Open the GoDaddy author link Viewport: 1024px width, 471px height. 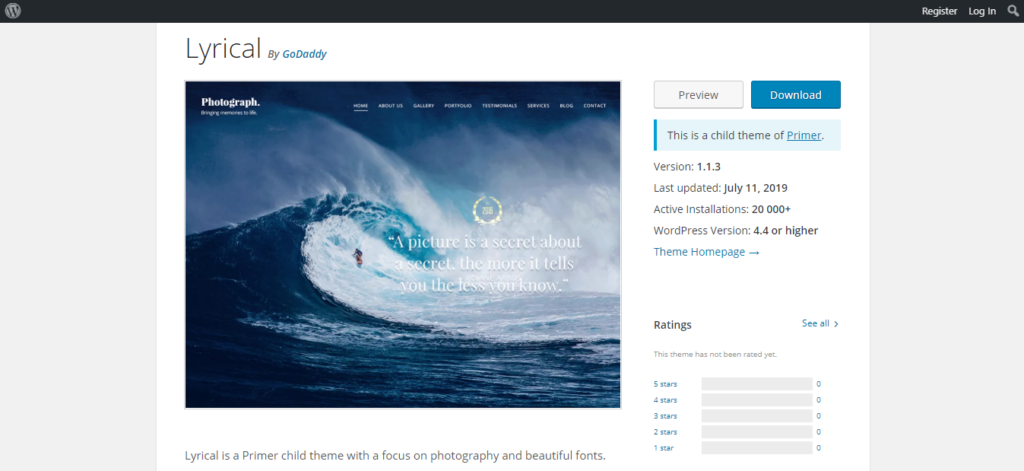pyautogui.click(x=304, y=54)
